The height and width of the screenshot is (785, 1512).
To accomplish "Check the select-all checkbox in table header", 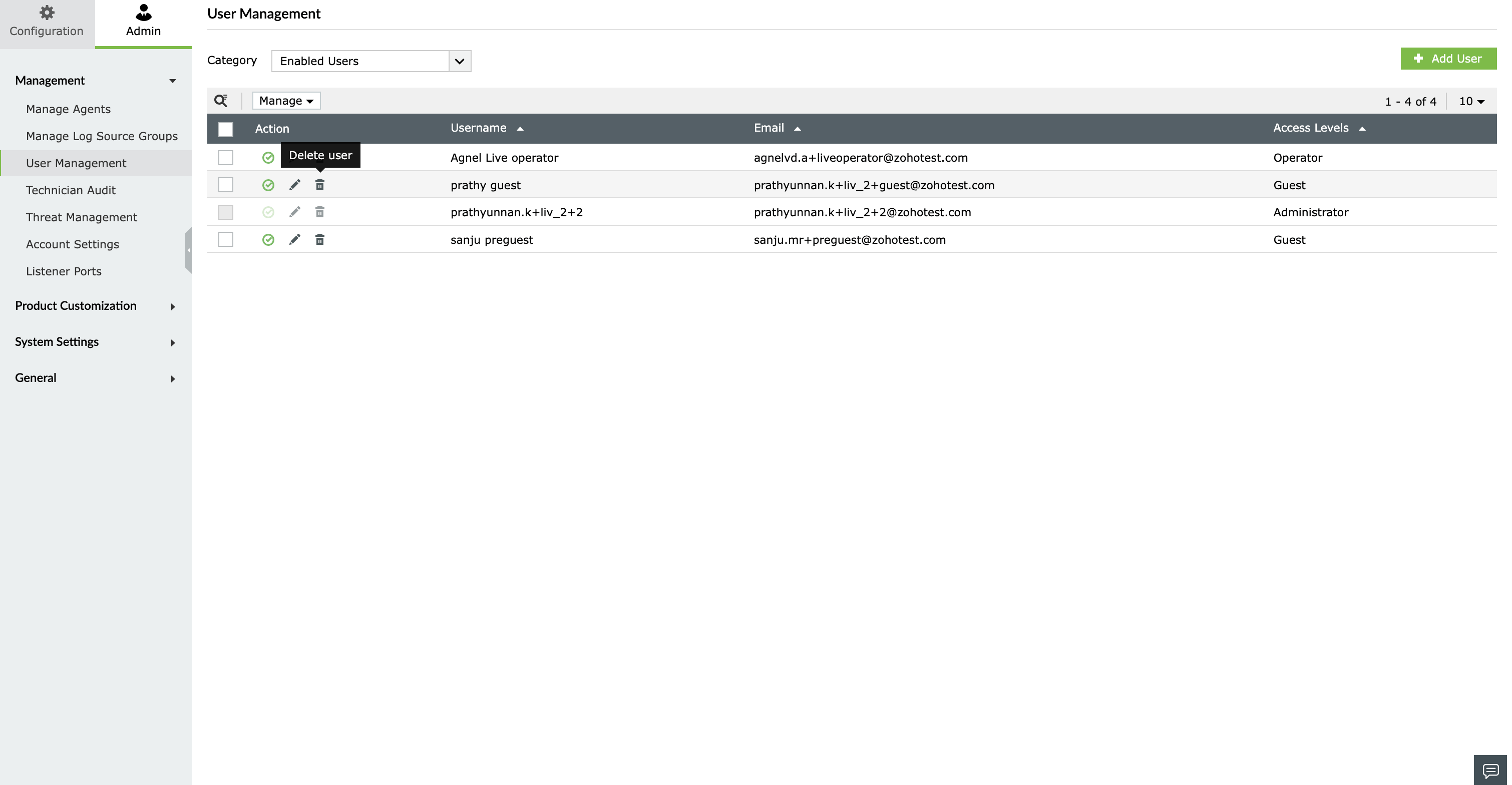I will (225, 129).
